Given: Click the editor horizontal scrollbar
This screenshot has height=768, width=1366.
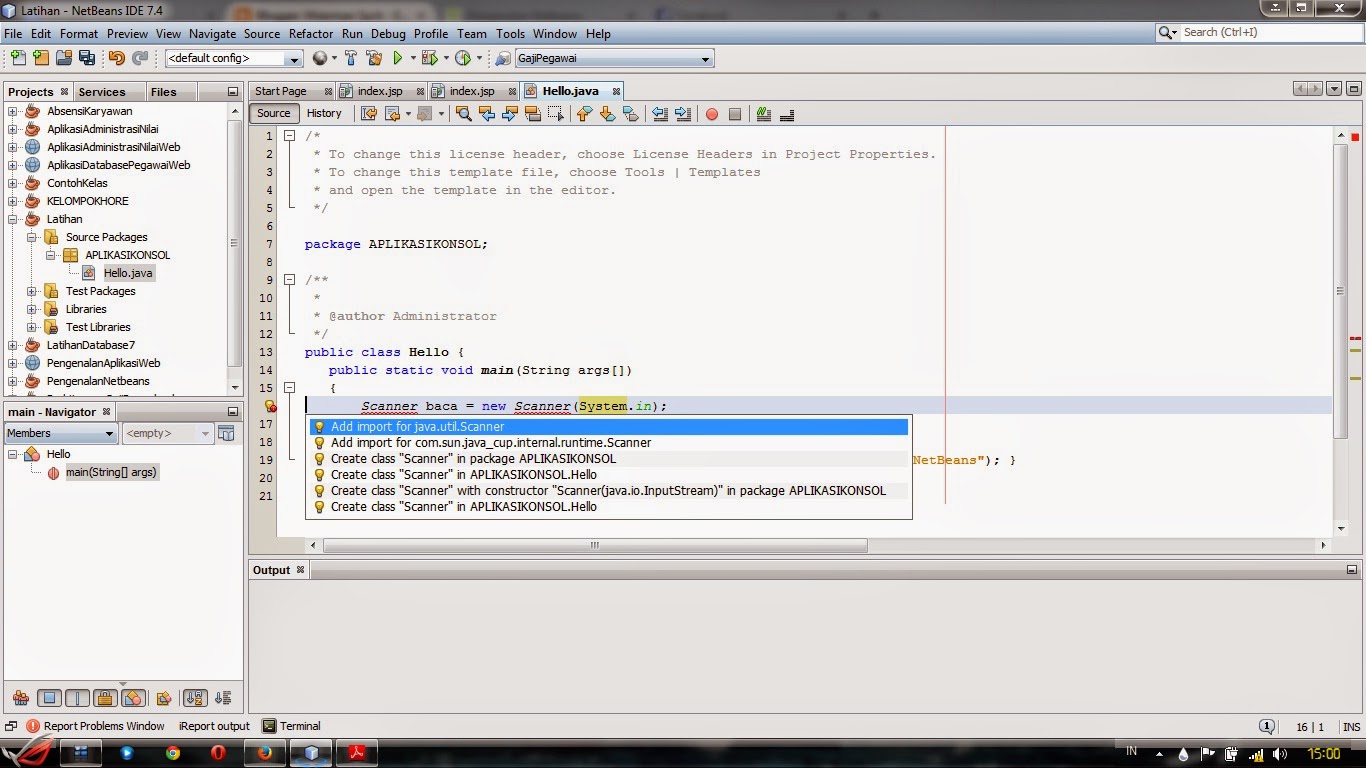Looking at the screenshot, I should tap(595, 546).
